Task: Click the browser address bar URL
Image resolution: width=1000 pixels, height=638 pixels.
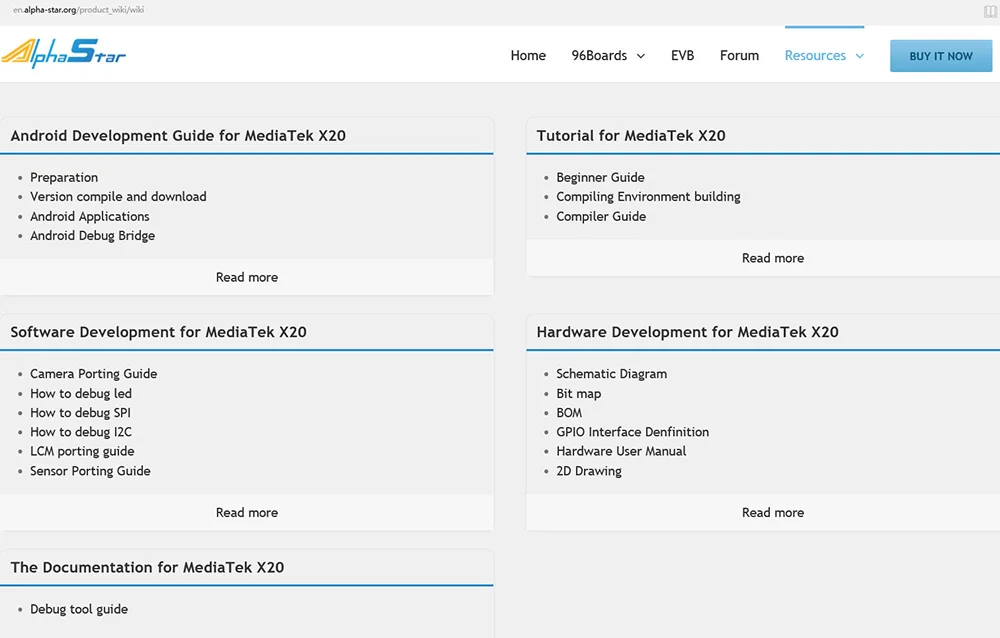Action: click(x=78, y=10)
